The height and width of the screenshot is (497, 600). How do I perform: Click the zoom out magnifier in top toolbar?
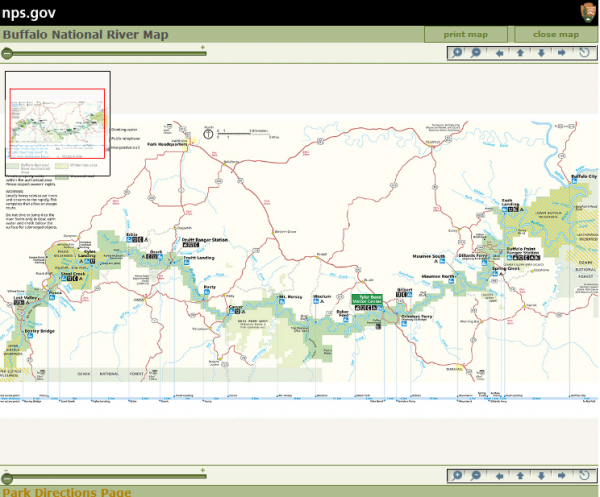[x=476, y=53]
